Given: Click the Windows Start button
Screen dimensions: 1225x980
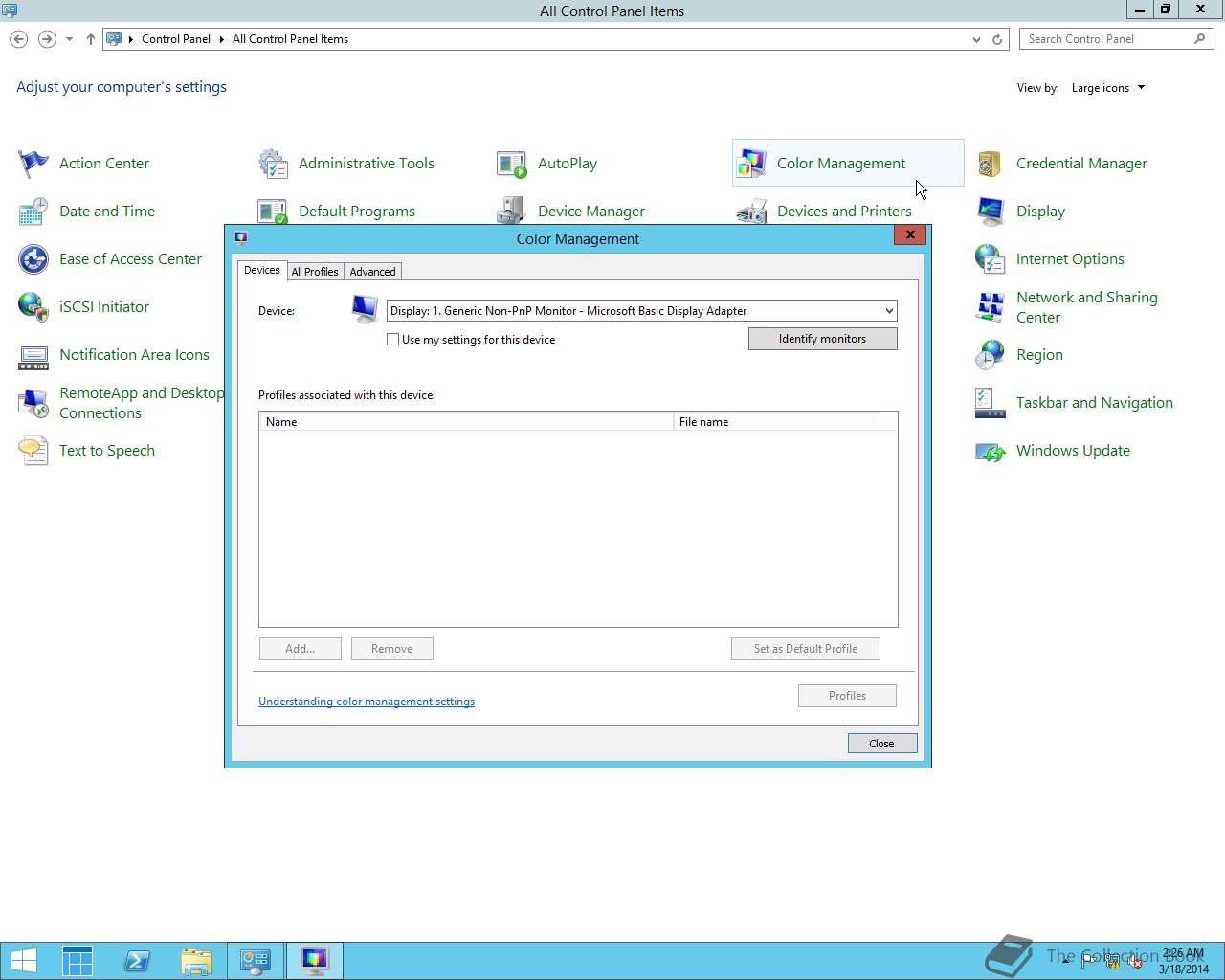Looking at the screenshot, I should click(x=24, y=960).
